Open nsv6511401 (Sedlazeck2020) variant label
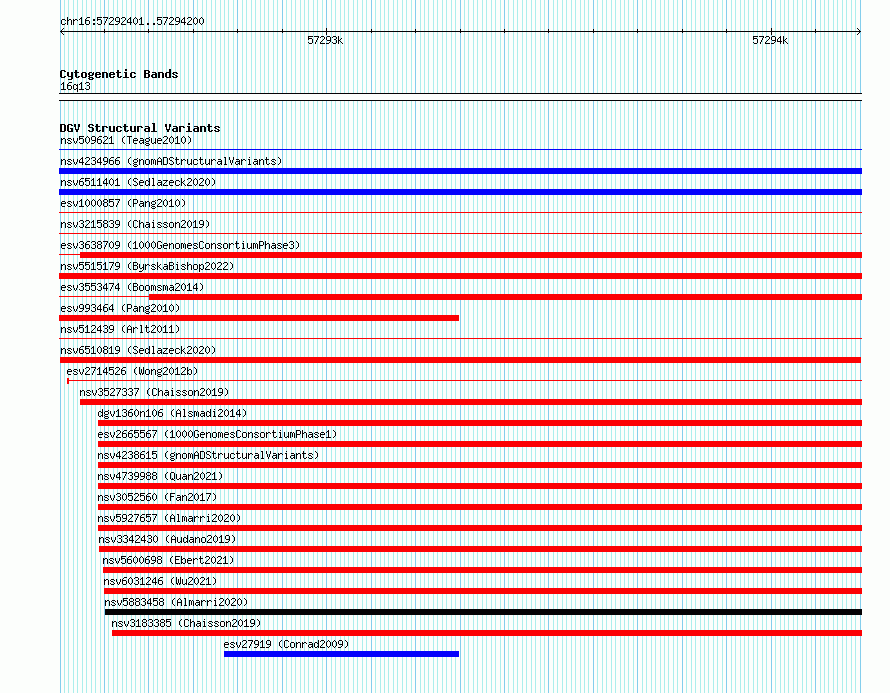Image resolution: width=890 pixels, height=693 pixels. tap(138, 182)
